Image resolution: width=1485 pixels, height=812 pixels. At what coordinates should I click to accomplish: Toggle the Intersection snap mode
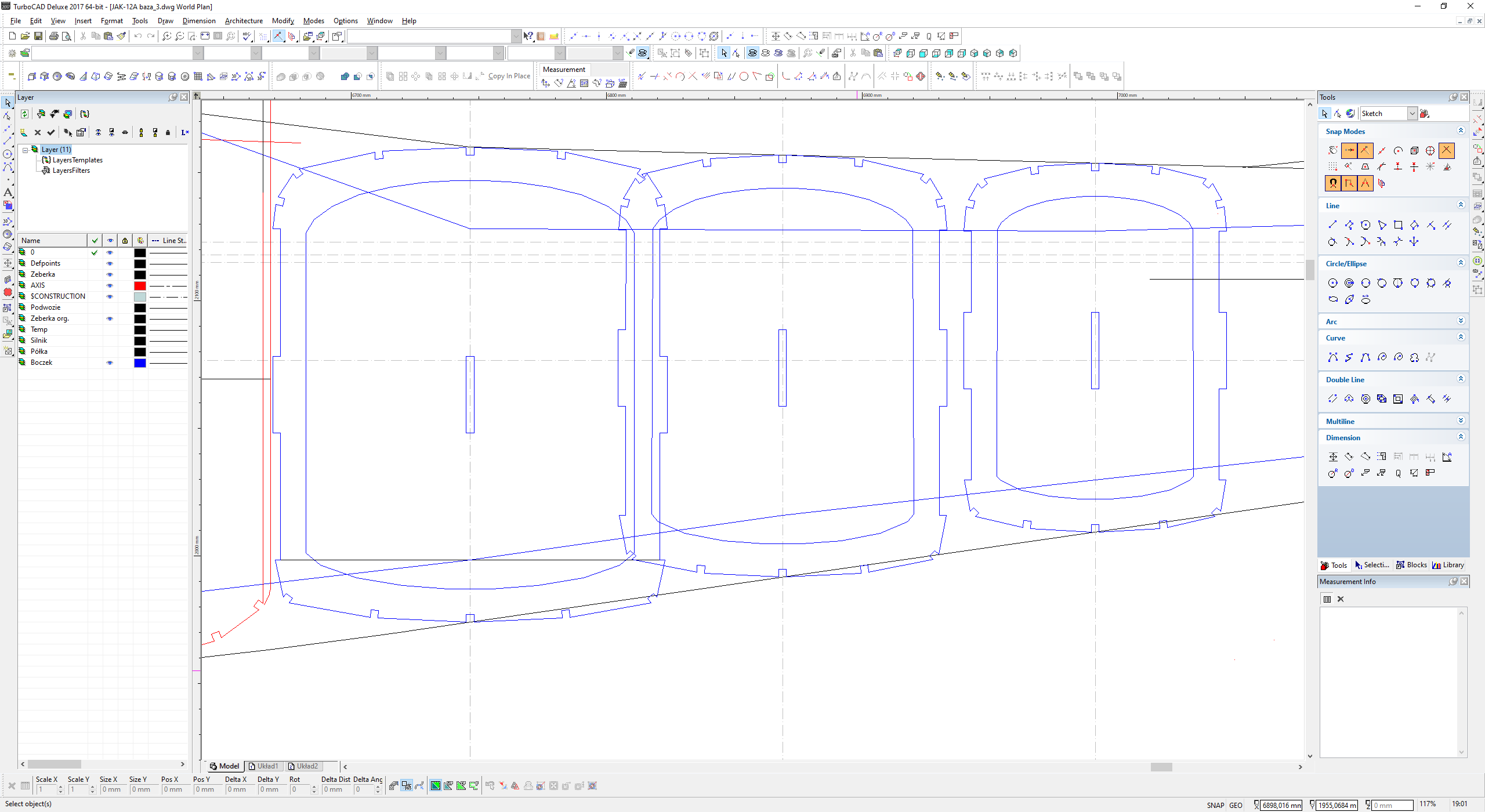(1446, 150)
